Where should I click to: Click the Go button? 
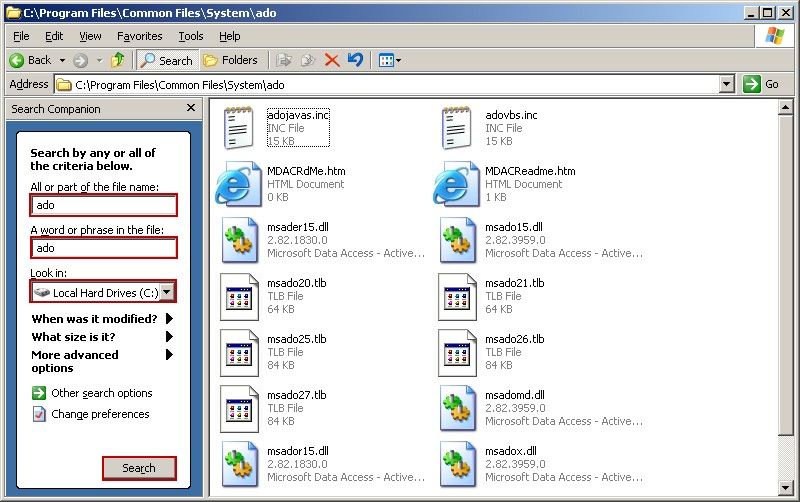(761, 84)
